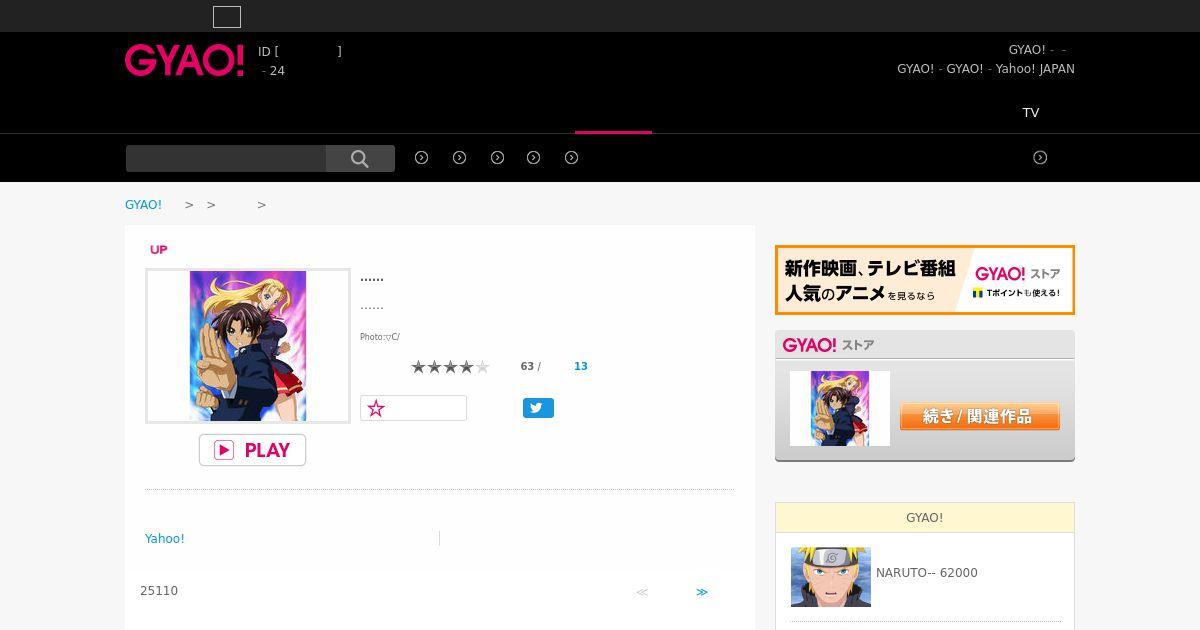This screenshot has width=1200, height=630.
Task: Click the header GYAO! link on the top-right line
Action: point(1027,50)
